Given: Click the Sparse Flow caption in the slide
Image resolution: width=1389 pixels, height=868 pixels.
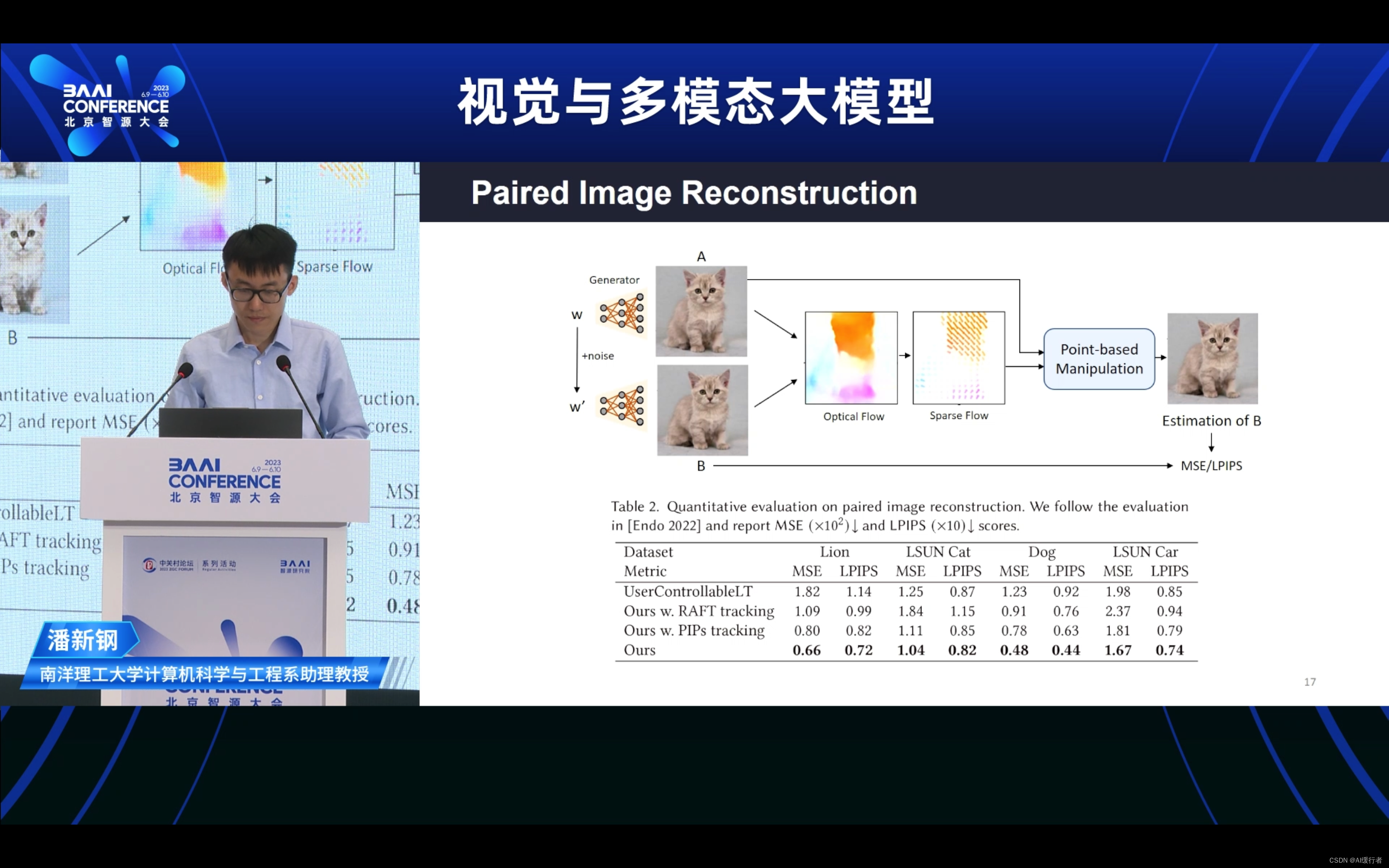Looking at the screenshot, I should click(x=959, y=416).
